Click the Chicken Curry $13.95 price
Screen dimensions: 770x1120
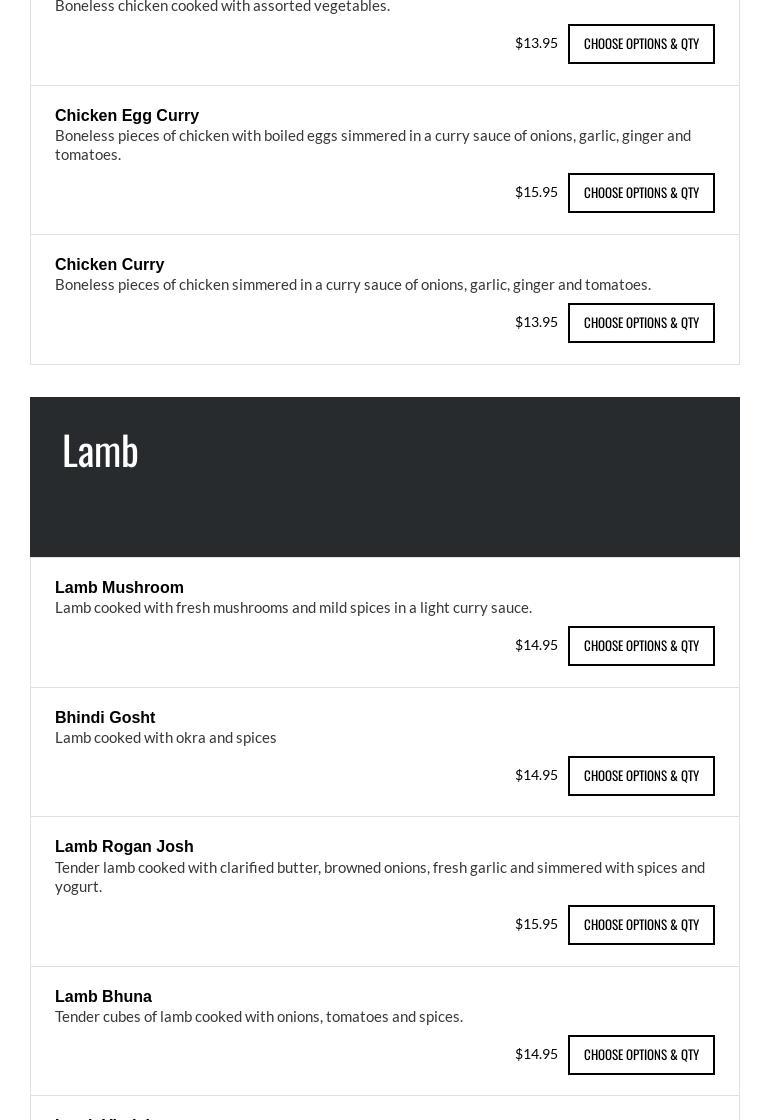(536, 322)
